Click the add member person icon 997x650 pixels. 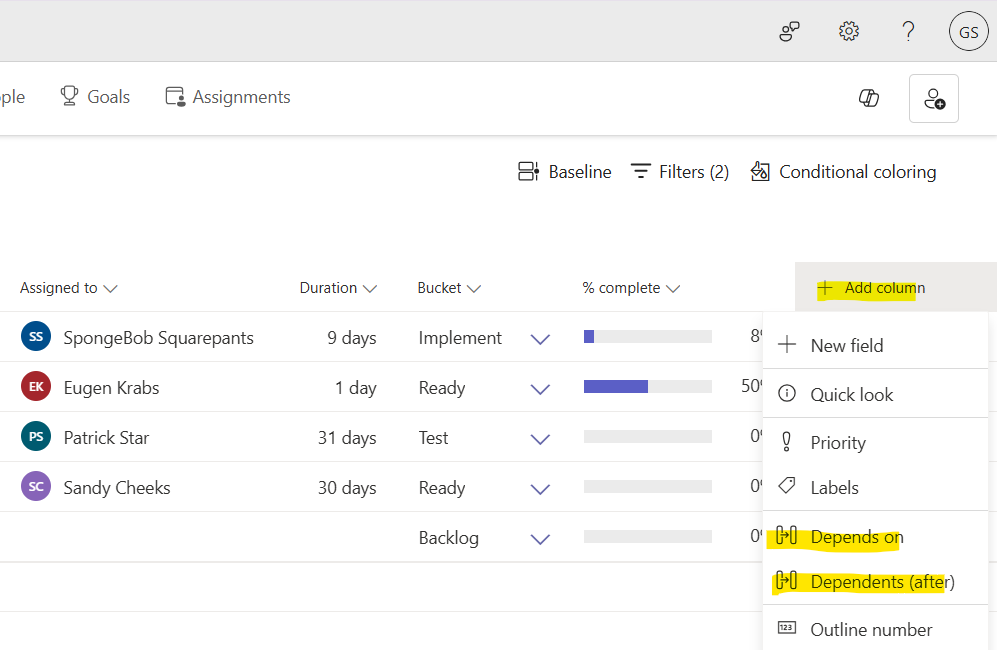click(x=933, y=98)
